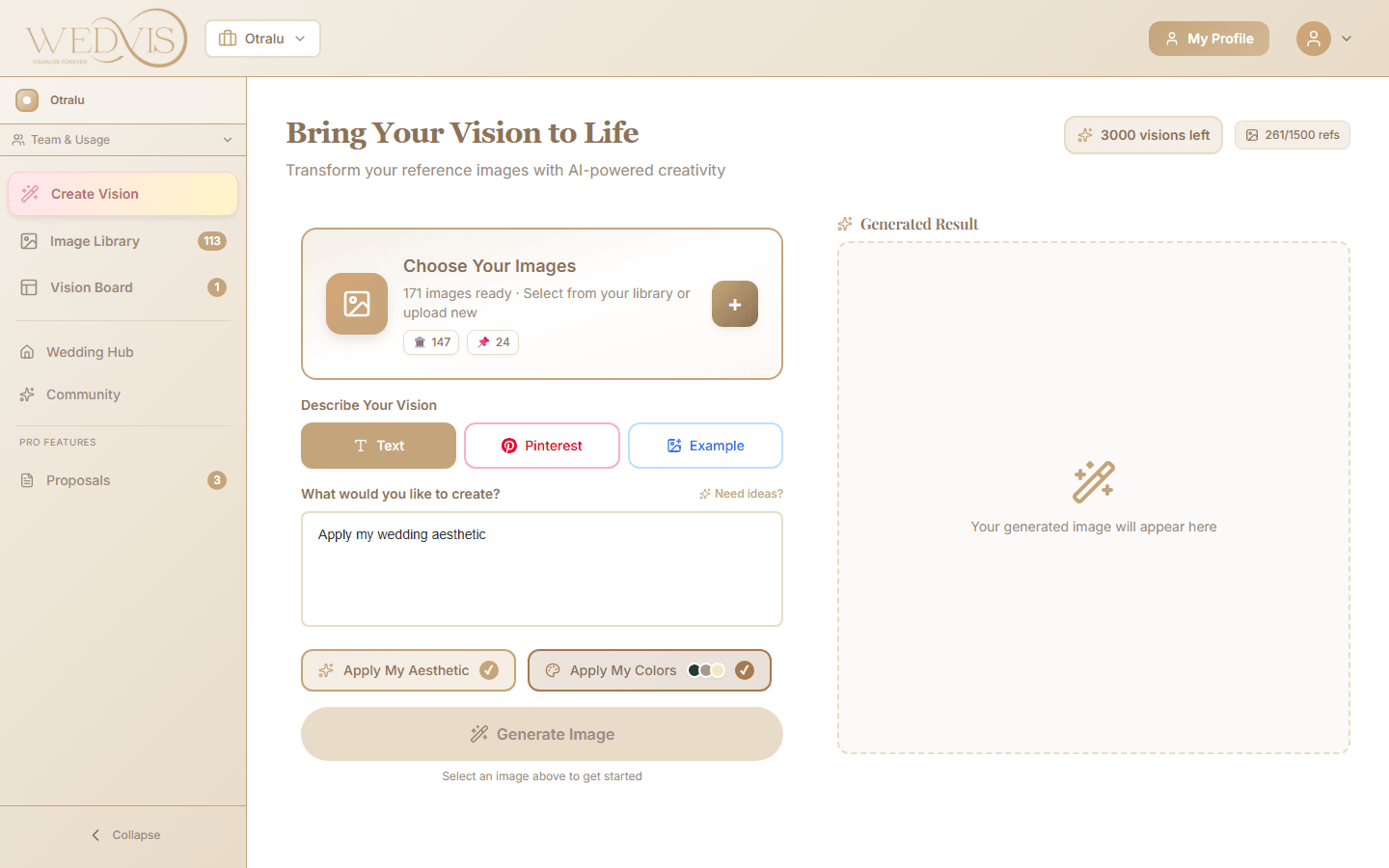
Task: Click the image placeholder icon in Choose Your Images
Action: click(x=357, y=304)
